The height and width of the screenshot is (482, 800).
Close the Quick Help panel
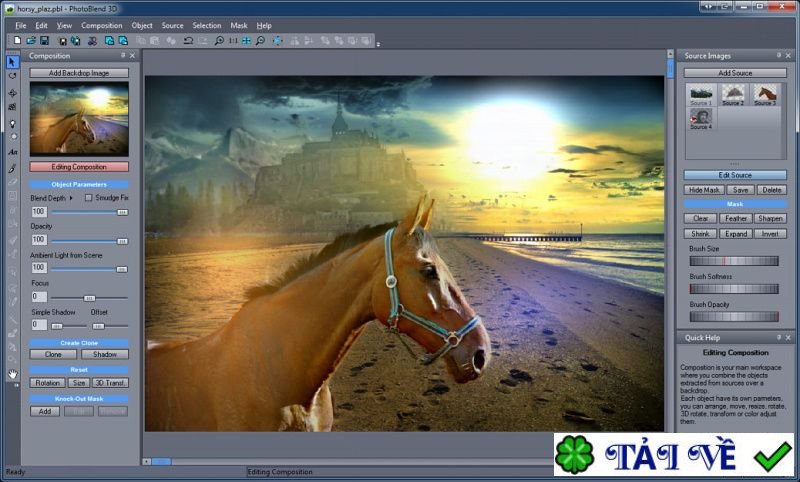tap(788, 338)
